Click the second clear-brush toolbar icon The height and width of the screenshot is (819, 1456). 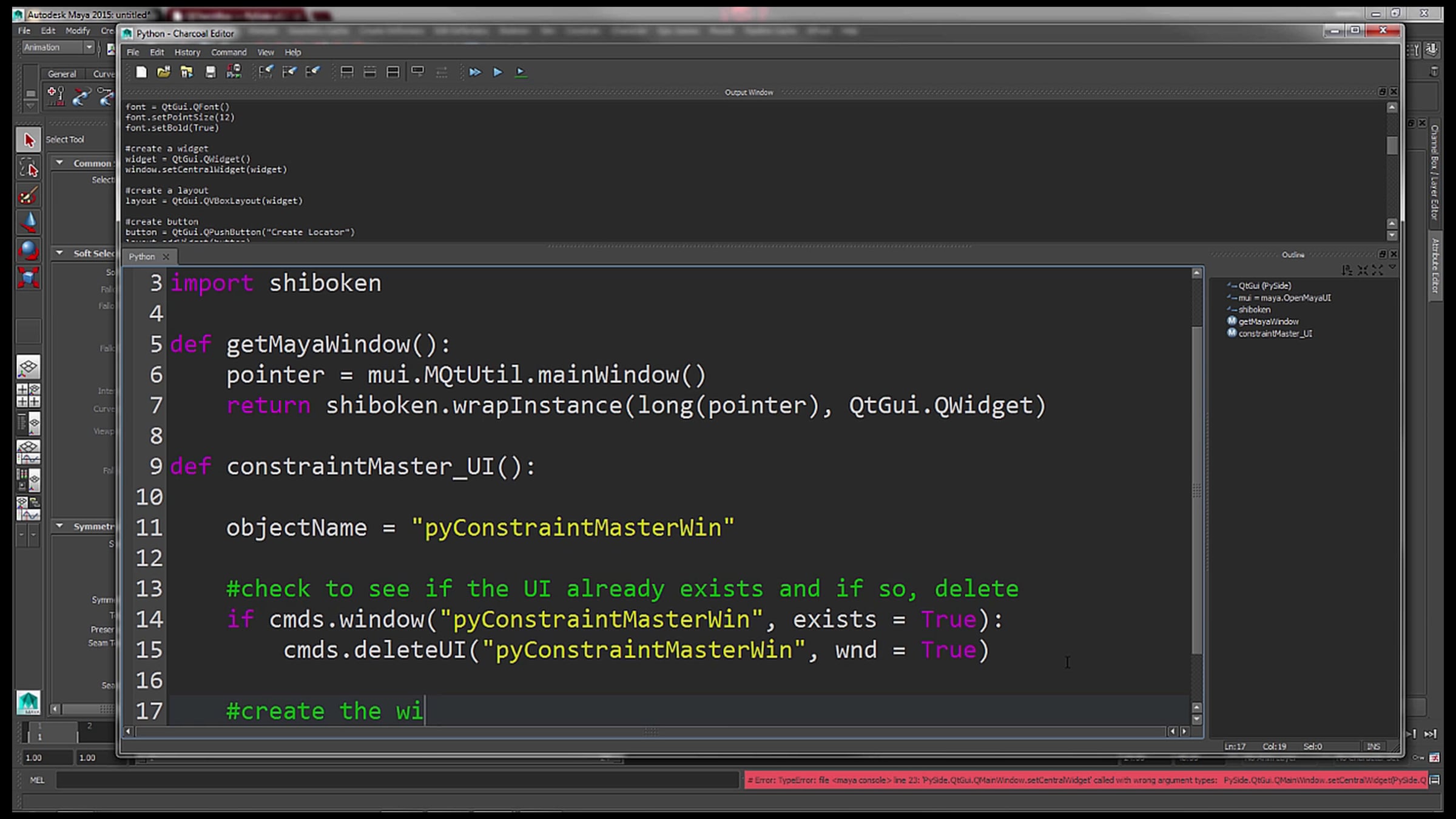289,72
